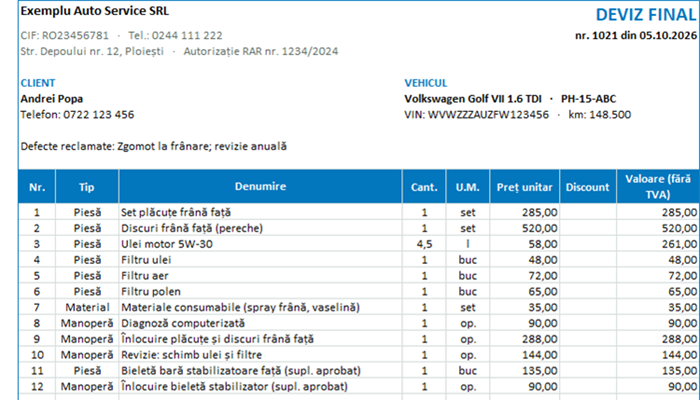Viewport: 700px width, 400px height.
Task: Click the 'VEHICUL' heading
Action: (425, 83)
